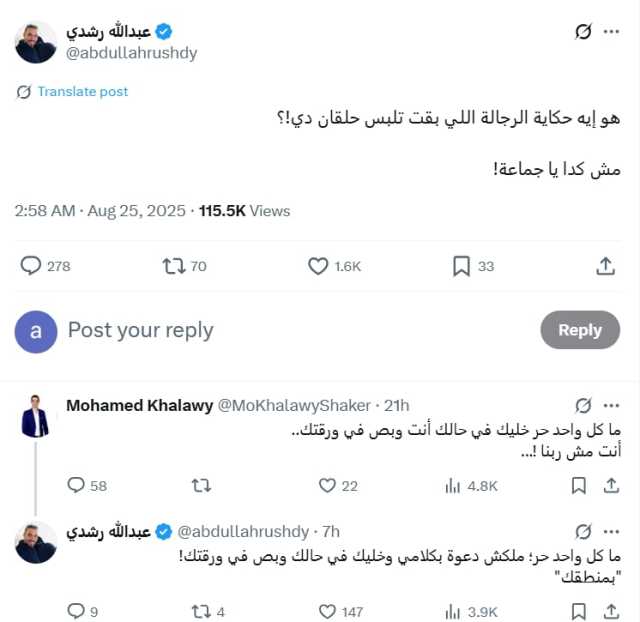Open more options on the bottom reply

pos(611,531)
